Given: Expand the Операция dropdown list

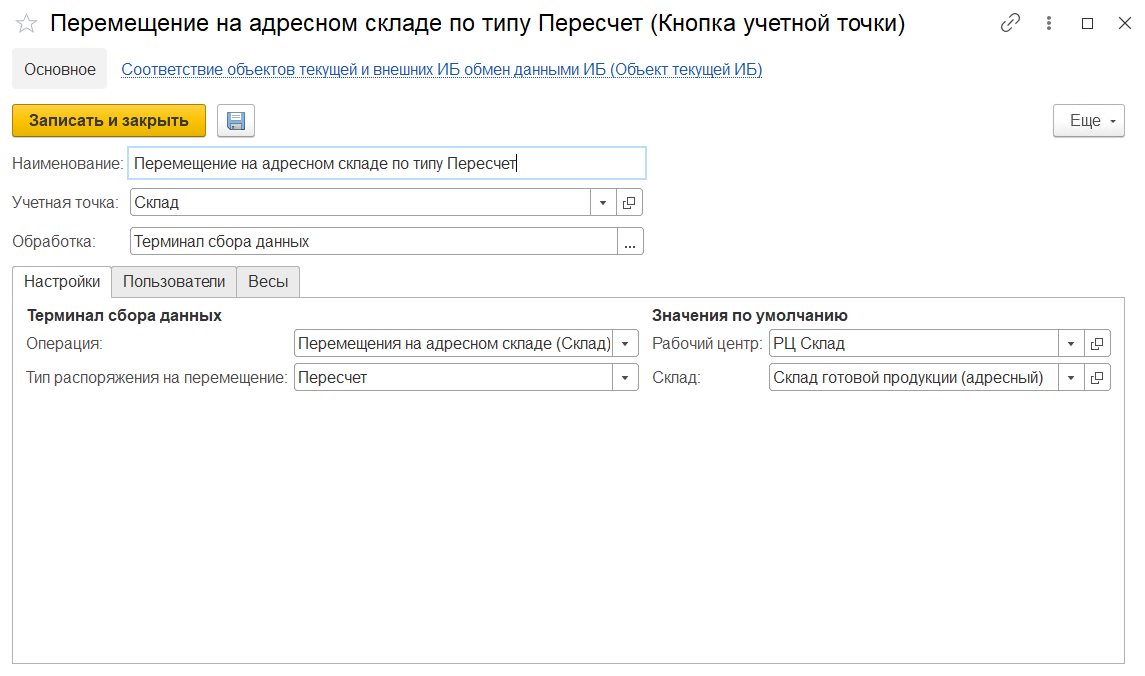Looking at the screenshot, I should (x=625, y=344).
